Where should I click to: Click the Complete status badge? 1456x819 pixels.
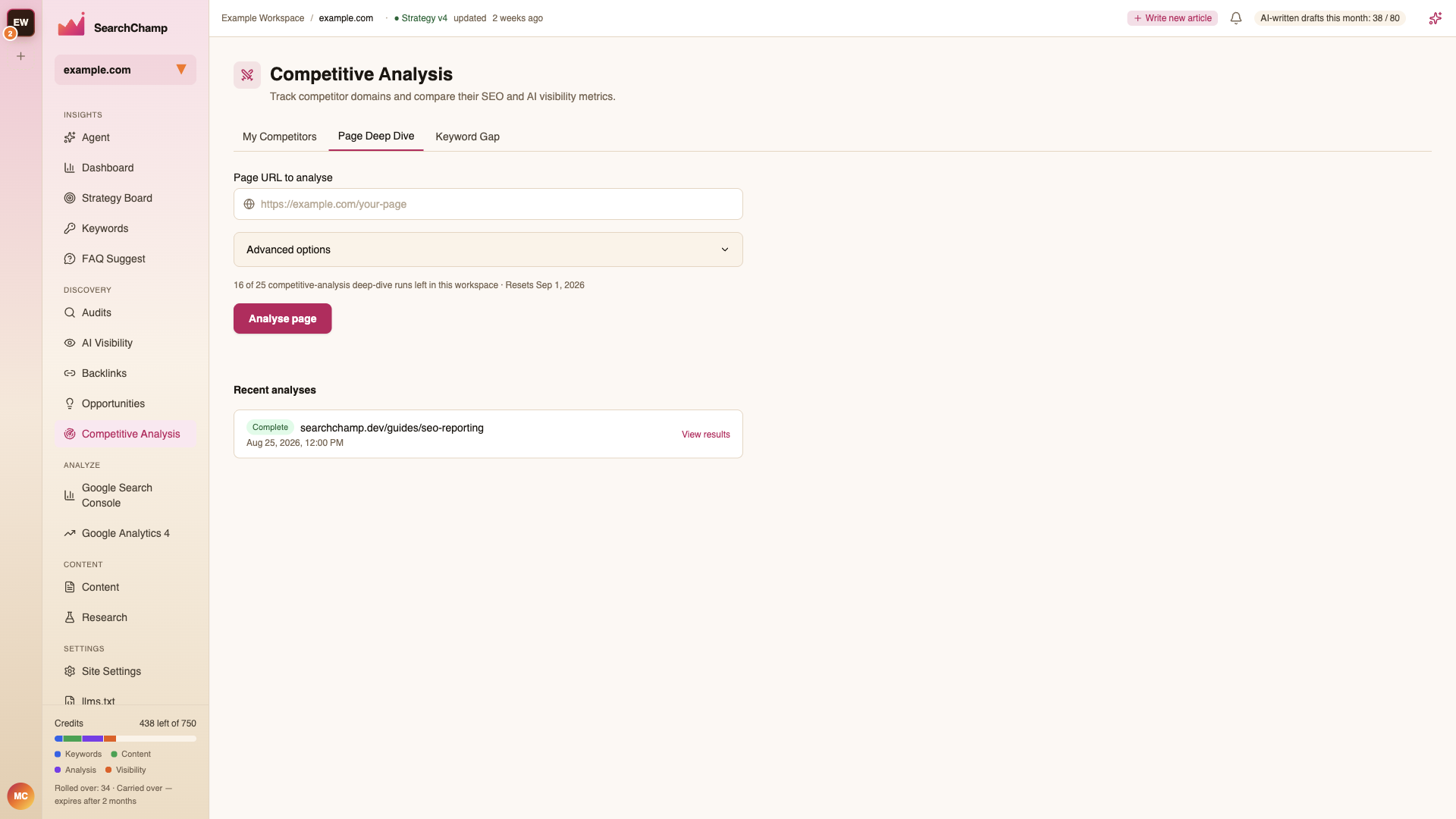pos(270,427)
